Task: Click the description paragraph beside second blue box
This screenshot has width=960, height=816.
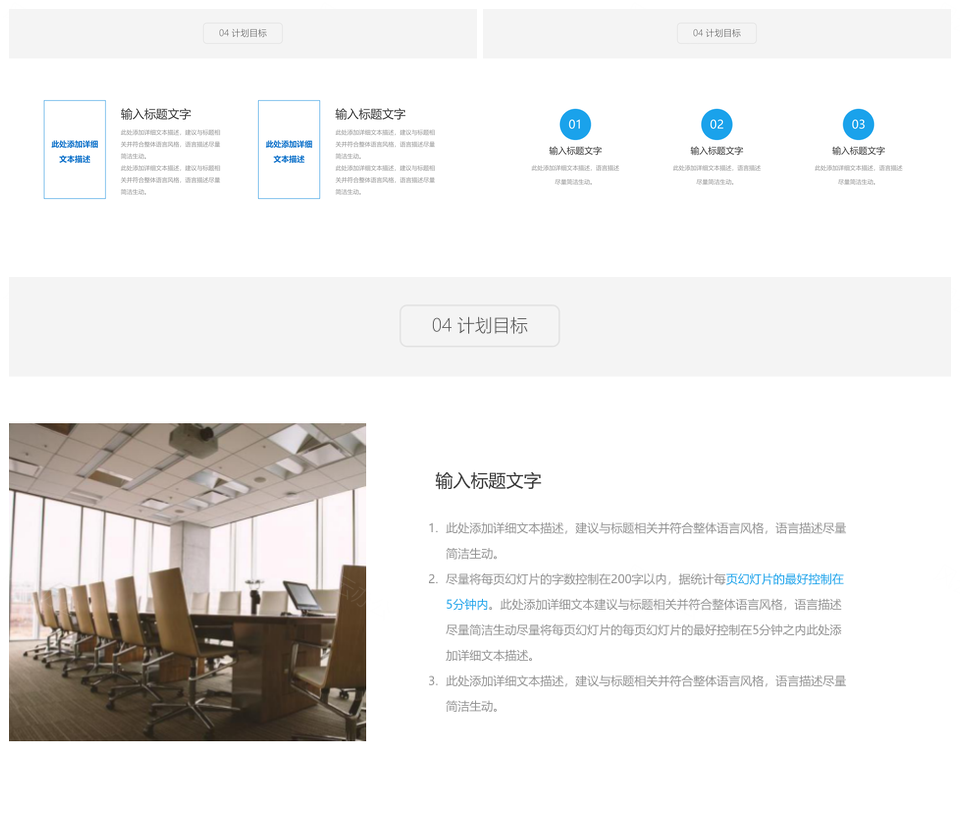Action: coord(384,162)
